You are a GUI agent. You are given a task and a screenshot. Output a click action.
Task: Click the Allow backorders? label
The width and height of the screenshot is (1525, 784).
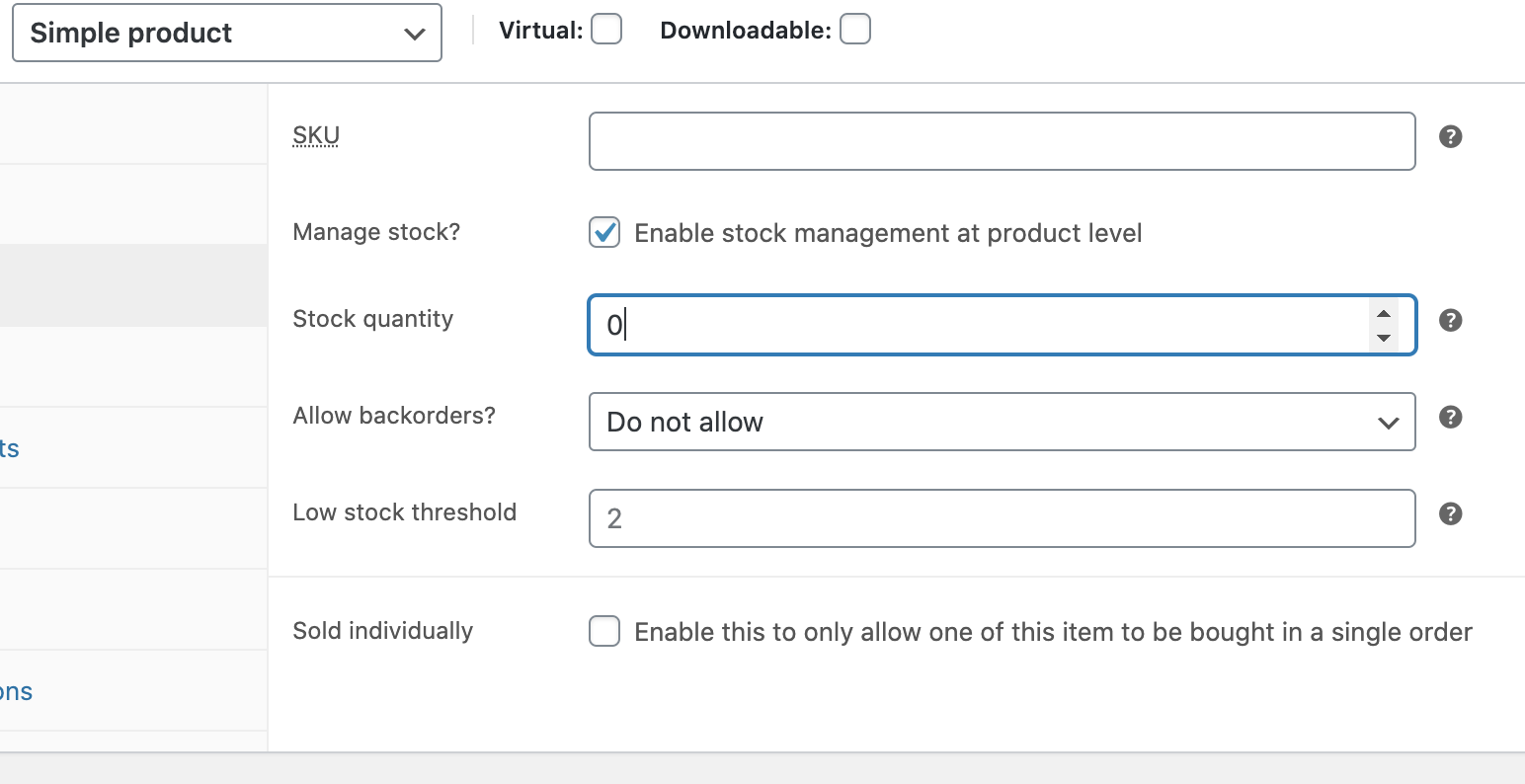[x=394, y=416]
